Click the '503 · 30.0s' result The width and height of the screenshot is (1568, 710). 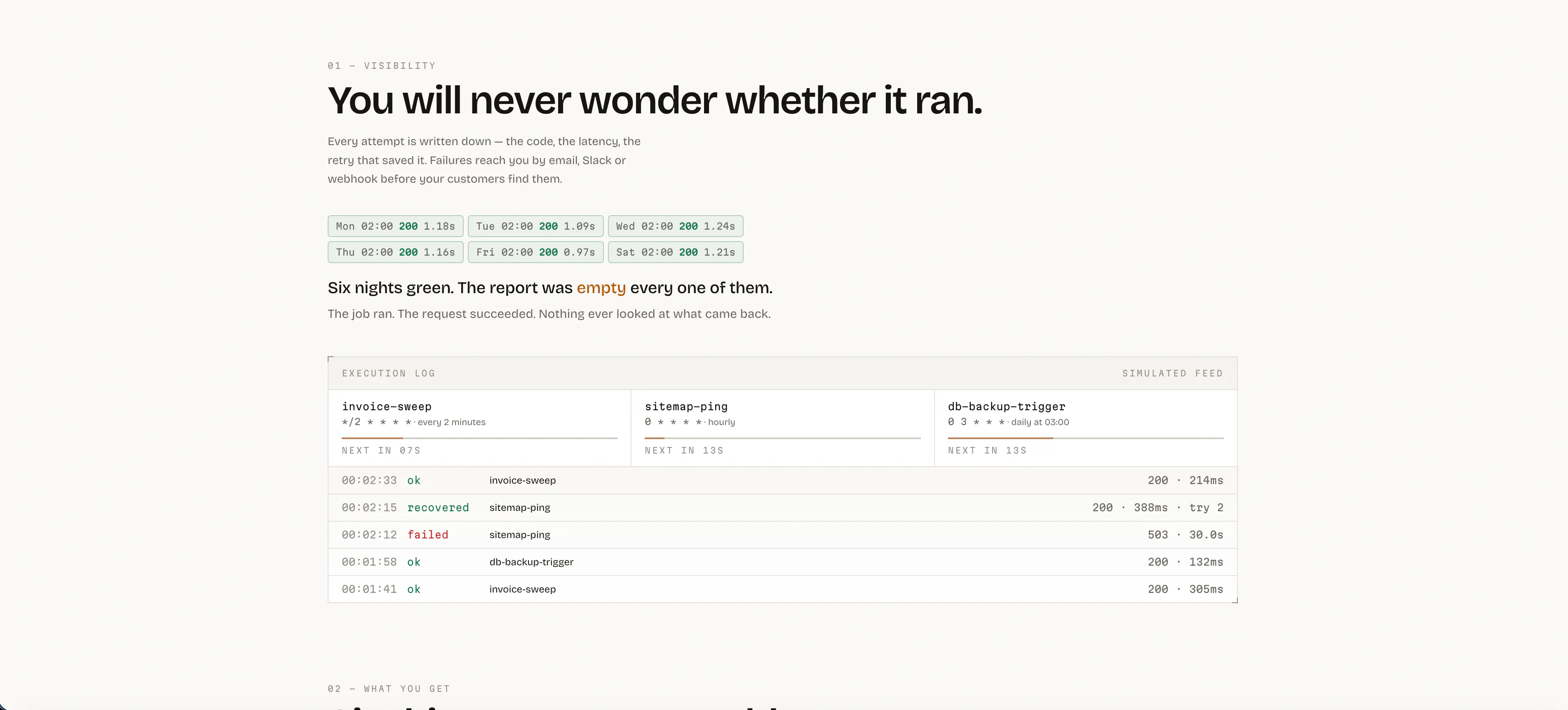tap(1185, 535)
